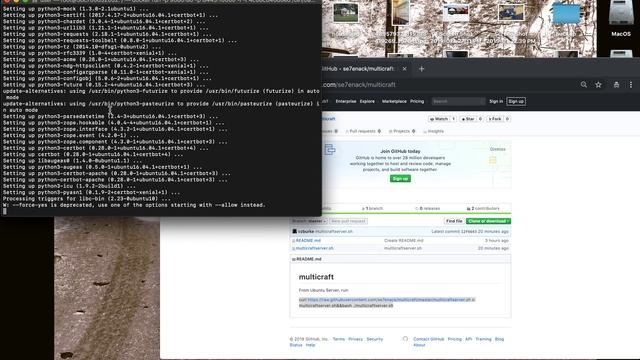Click the incognito profile icon in browser toolbar
Viewport: 640px width, 360px height.
pos(616,84)
